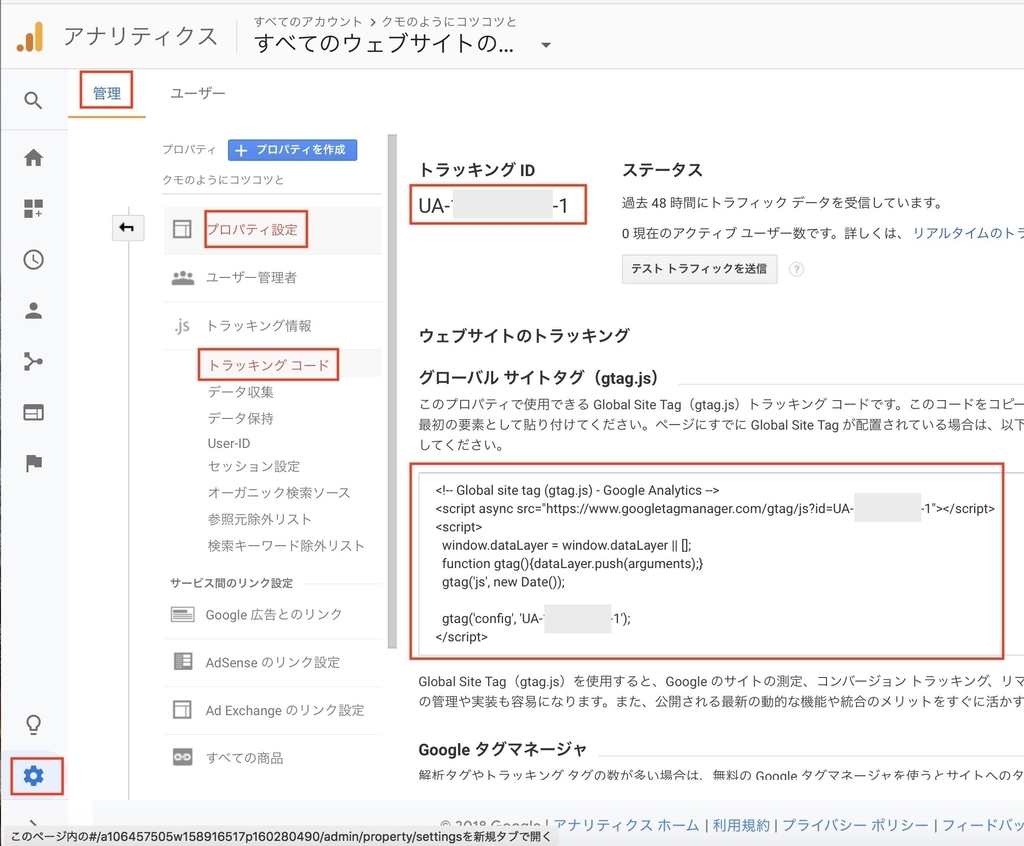Viewport: 1024px width, 846px height.
Task: Click すべてのアカウント breadcrumb
Action: pos(307,22)
